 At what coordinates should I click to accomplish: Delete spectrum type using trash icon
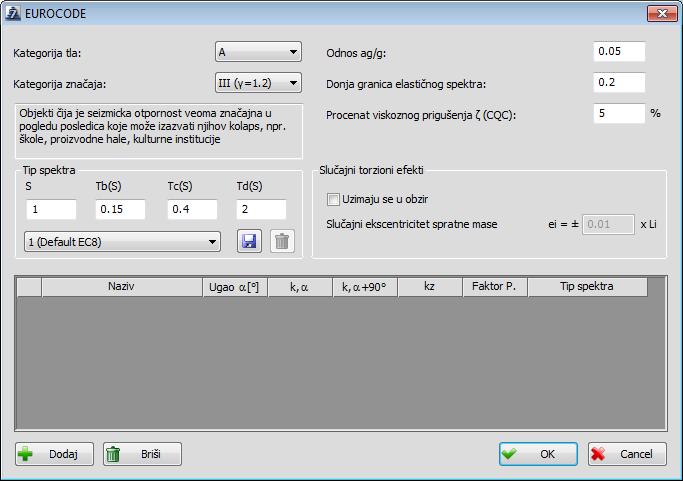[x=282, y=241]
